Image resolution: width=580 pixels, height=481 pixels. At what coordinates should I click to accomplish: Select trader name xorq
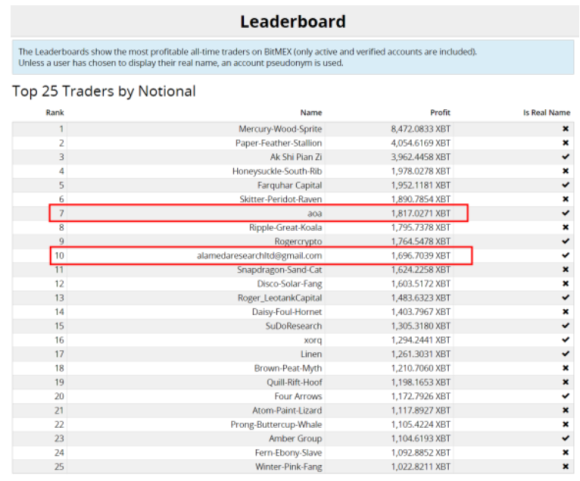[x=313, y=340]
